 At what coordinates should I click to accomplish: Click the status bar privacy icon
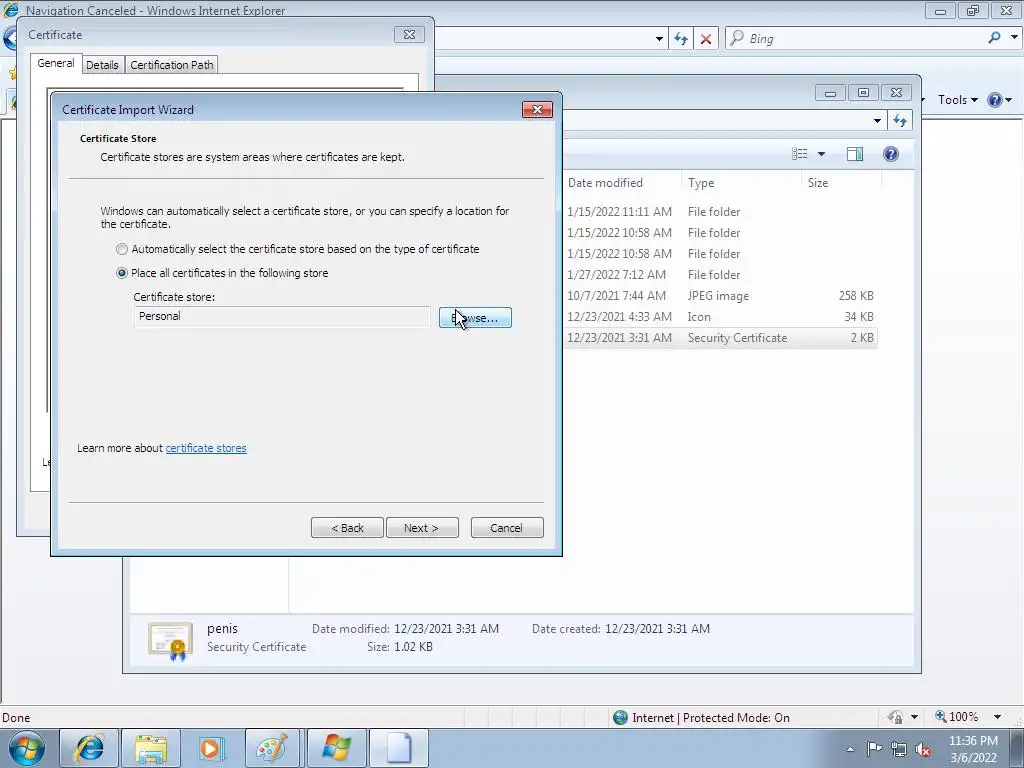click(895, 717)
